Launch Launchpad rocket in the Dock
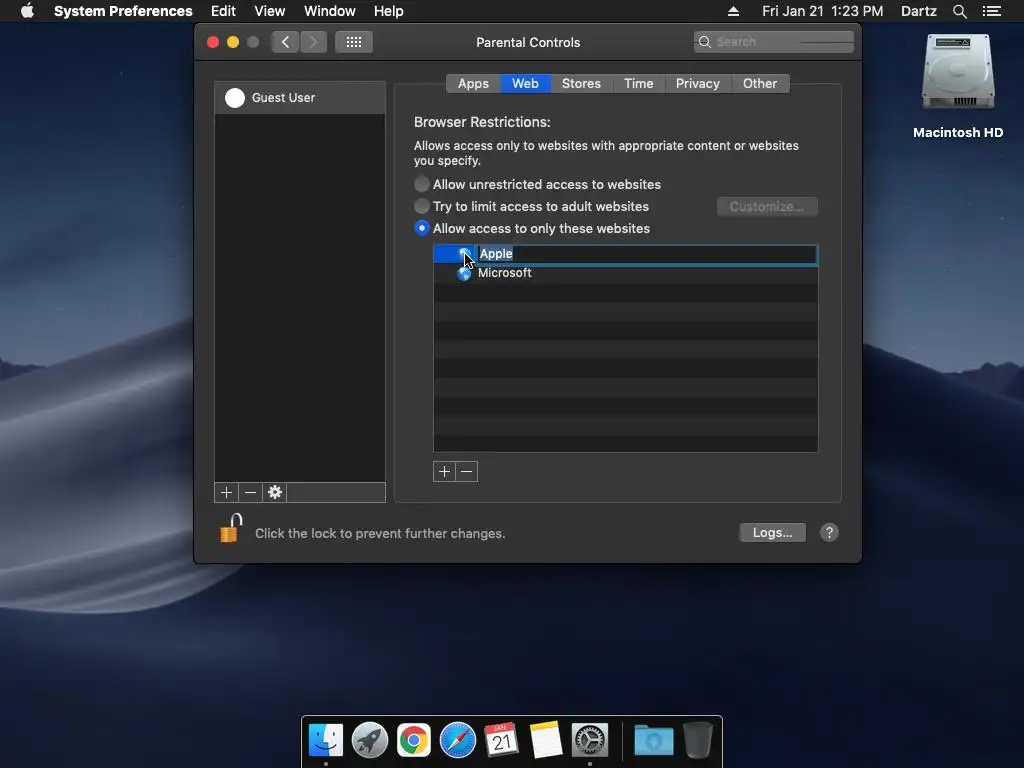This screenshot has width=1024, height=768. [370, 740]
